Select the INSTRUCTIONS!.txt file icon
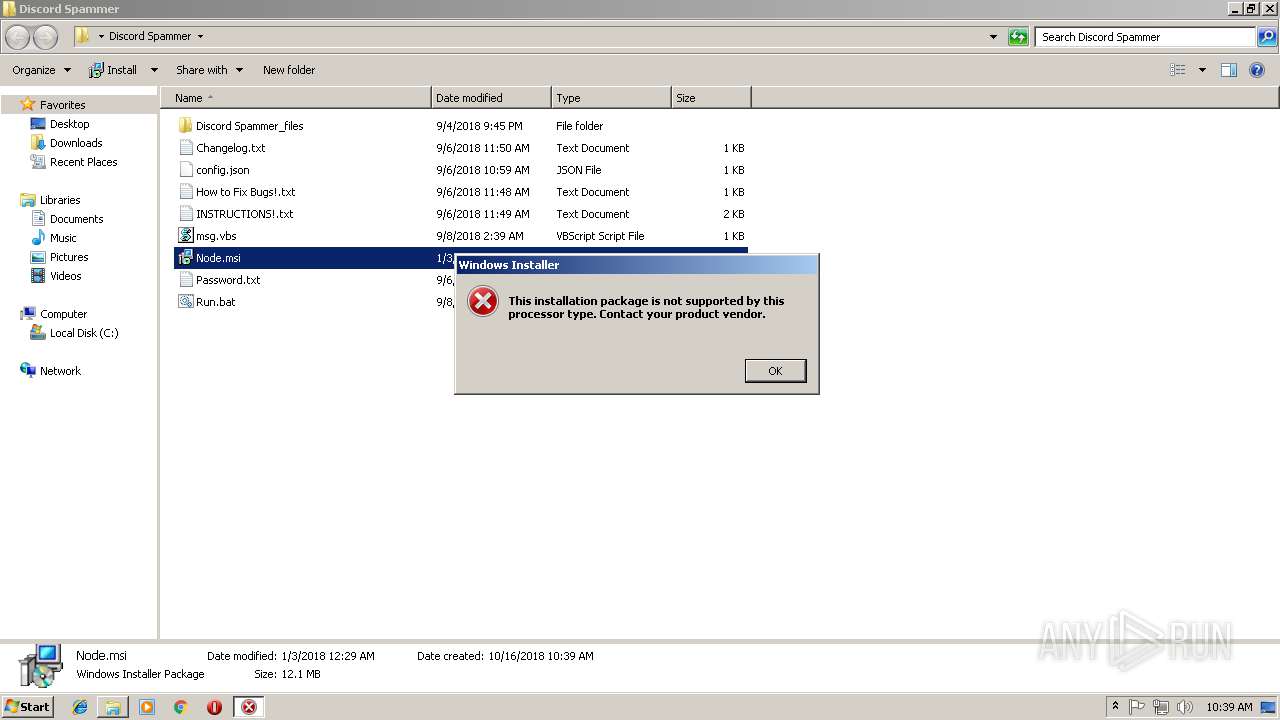Image resolution: width=1280 pixels, height=720 pixels. [x=185, y=214]
